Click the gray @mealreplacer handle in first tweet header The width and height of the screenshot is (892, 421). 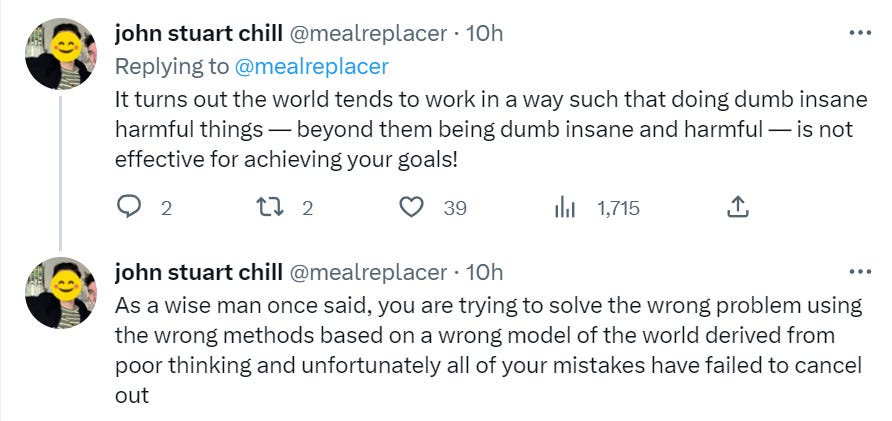point(367,33)
